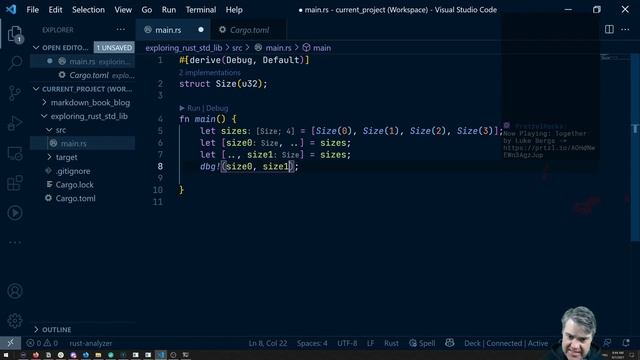
Task: Open errors and warnings count in status bar
Action: [42, 343]
